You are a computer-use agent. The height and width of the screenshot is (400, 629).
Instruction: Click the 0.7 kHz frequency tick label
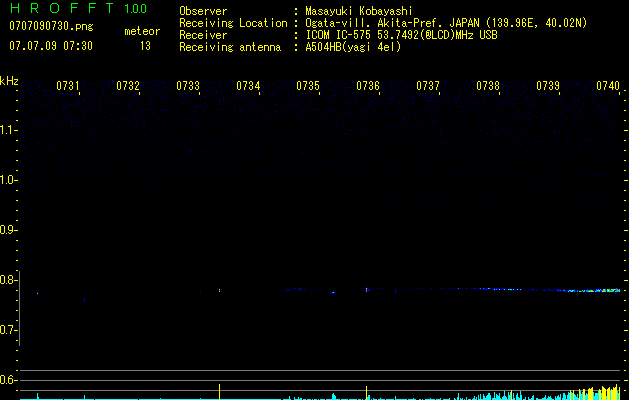8,330
